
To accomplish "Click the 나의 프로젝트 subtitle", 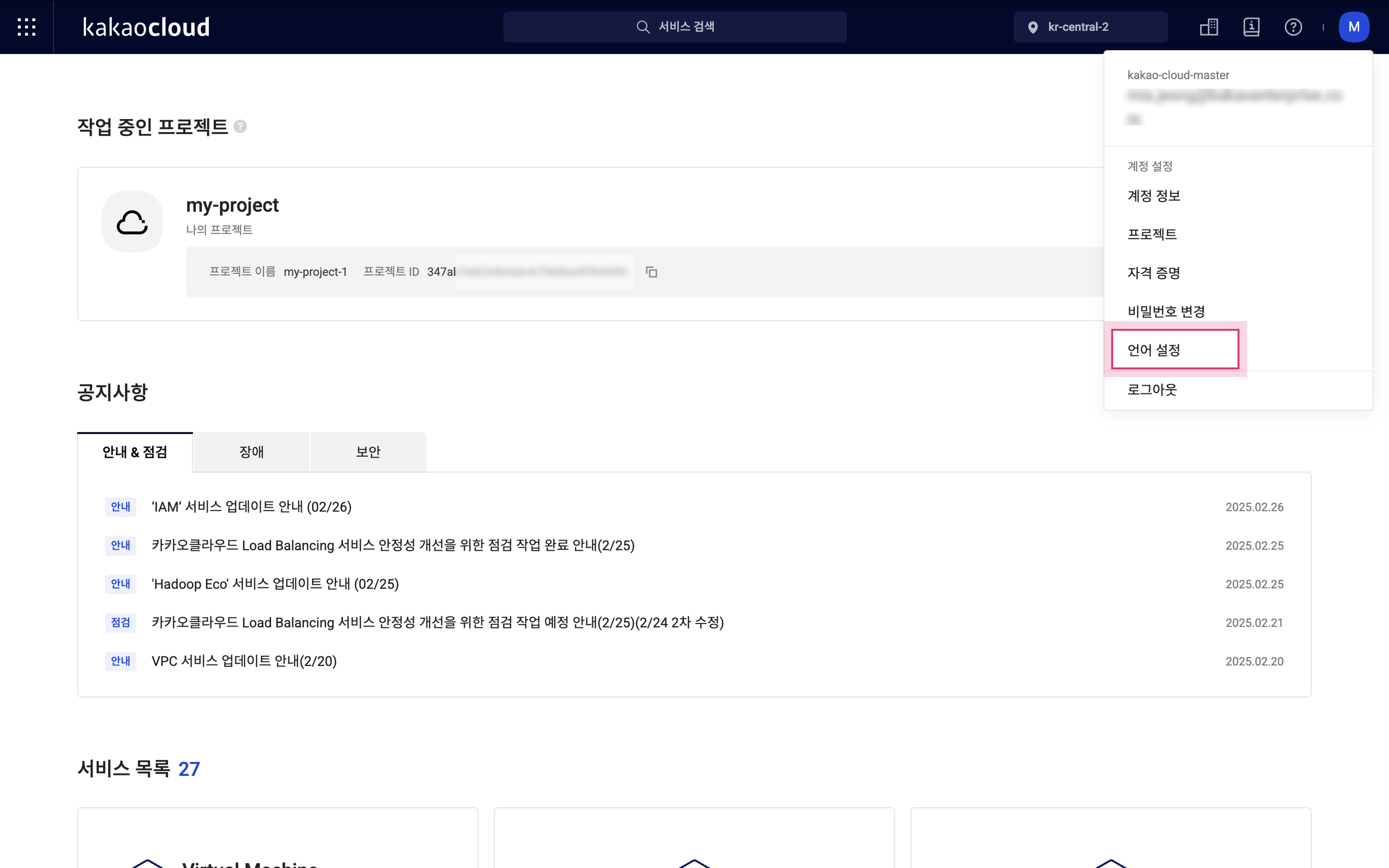I will pos(219,230).
